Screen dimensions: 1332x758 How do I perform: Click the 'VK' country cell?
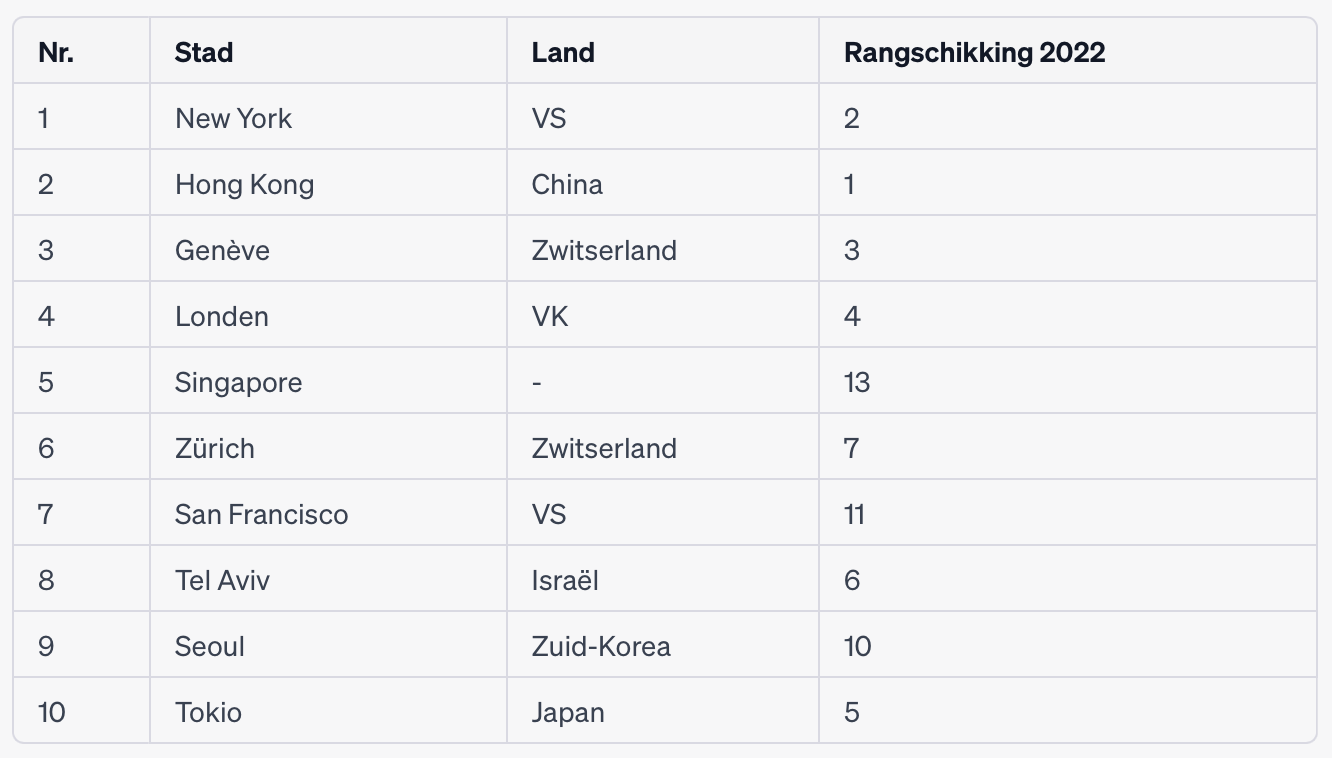pos(550,316)
